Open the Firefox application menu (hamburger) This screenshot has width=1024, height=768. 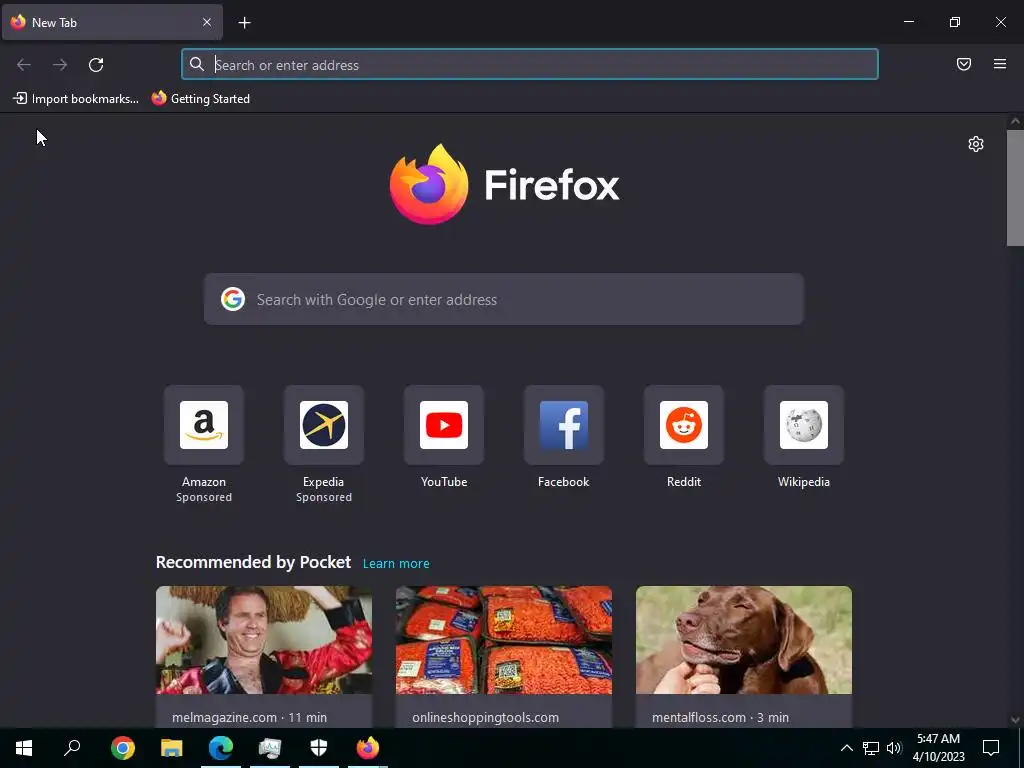pos(1000,64)
